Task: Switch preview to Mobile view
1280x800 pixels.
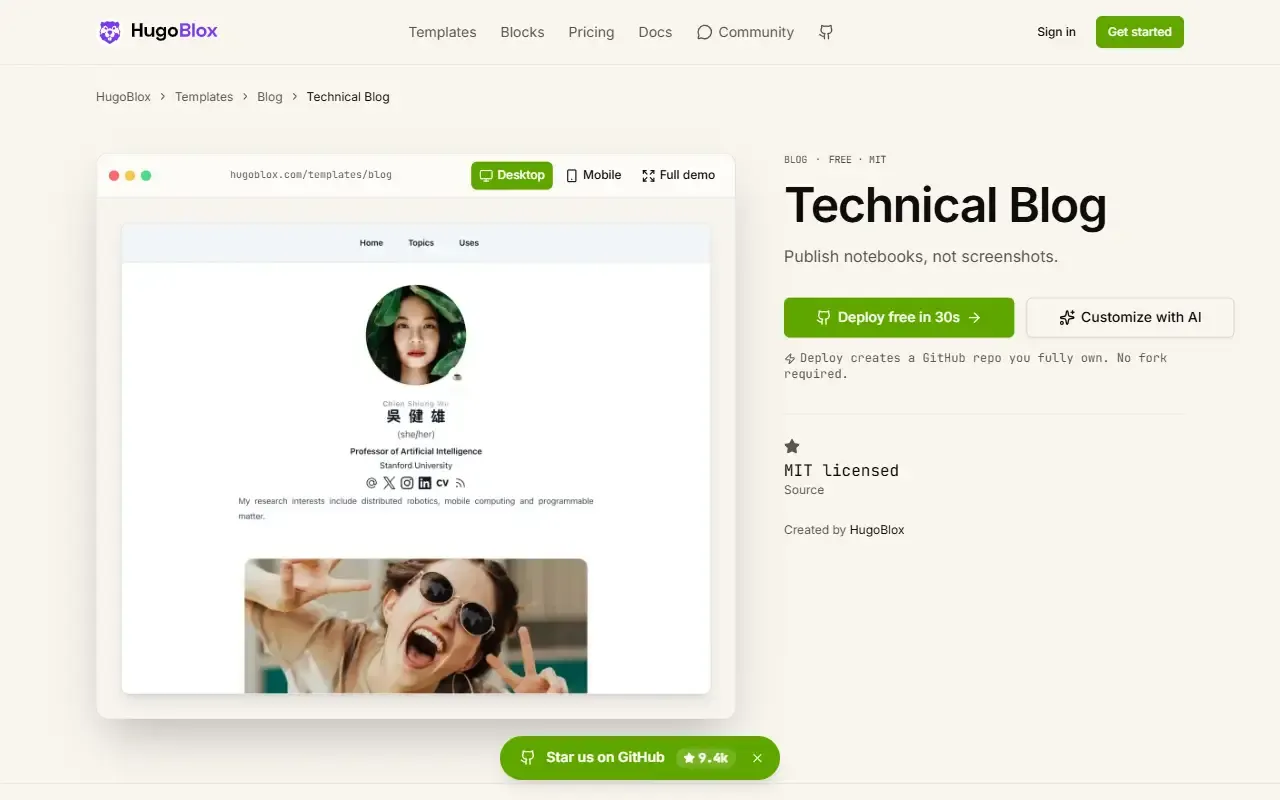Action: coord(594,175)
